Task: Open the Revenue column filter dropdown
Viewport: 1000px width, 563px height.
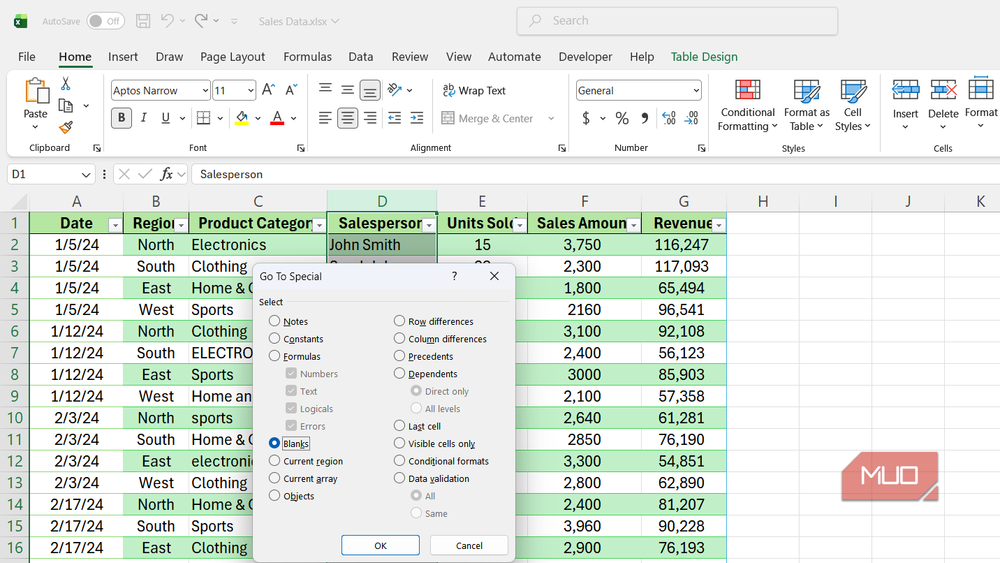Action: click(719, 225)
